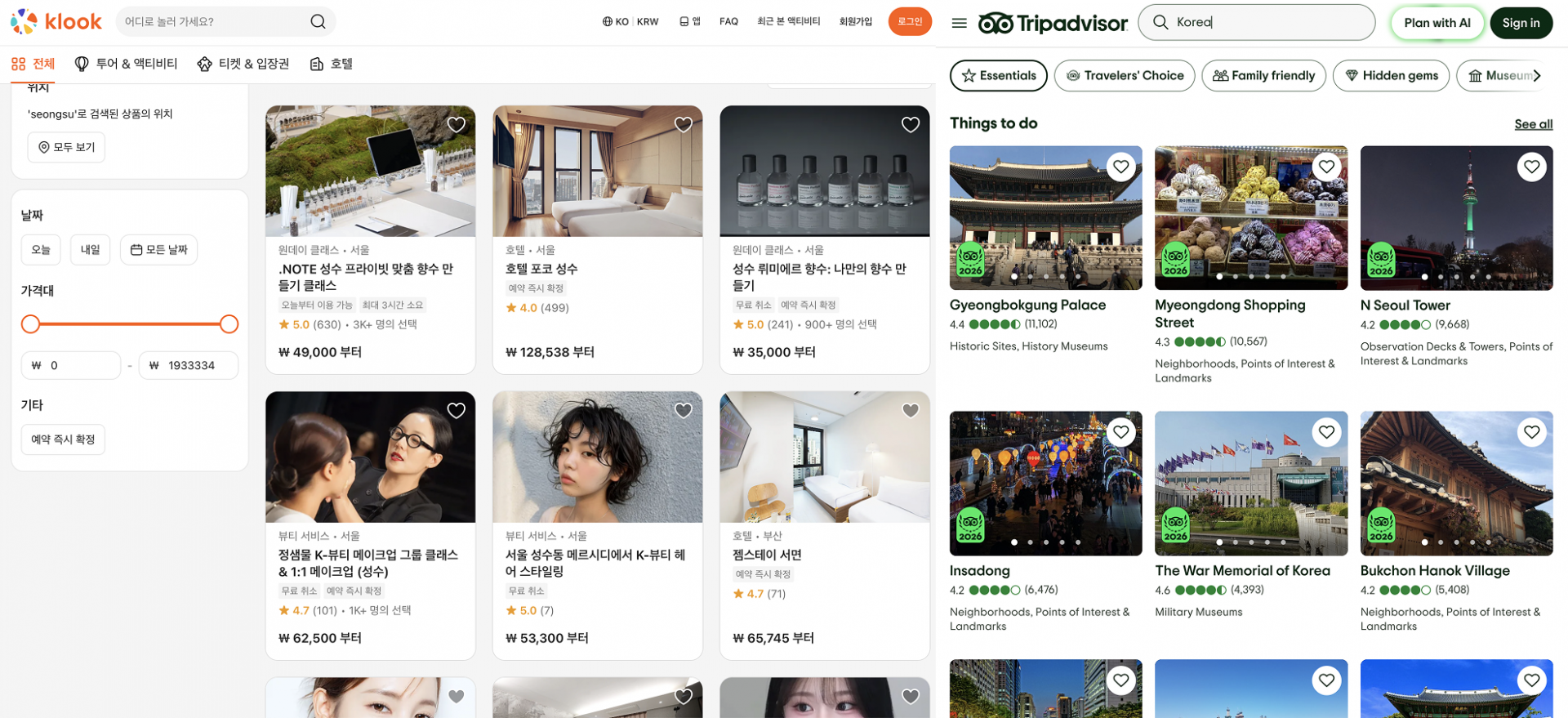Click the Travelers' Choice 2026 badge on Insadong
Image resolution: width=1568 pixels, height=718 pixels.
coord(970,526)
